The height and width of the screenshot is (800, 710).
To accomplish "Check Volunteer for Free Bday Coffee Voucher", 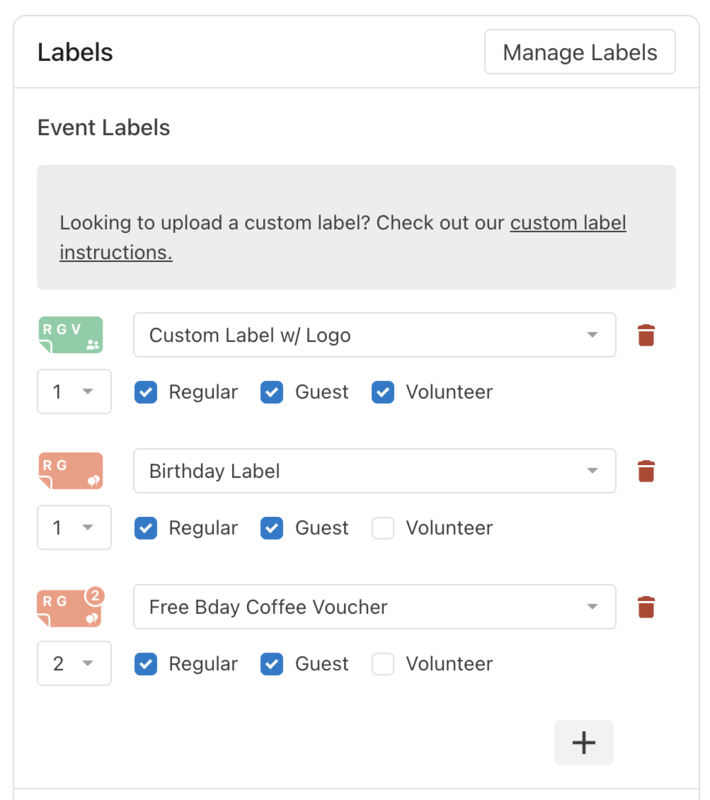I will [382, 664].
